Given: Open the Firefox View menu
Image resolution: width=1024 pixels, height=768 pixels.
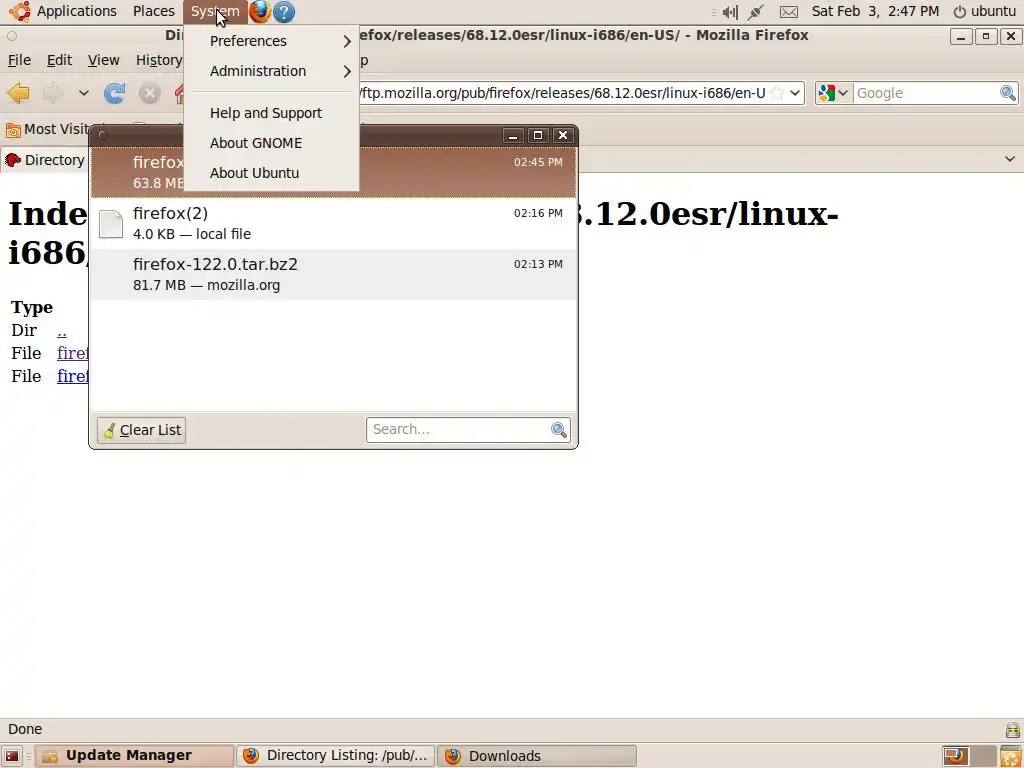Looking at the screenshot, I should pyautogui.click(x=103, y=60).
